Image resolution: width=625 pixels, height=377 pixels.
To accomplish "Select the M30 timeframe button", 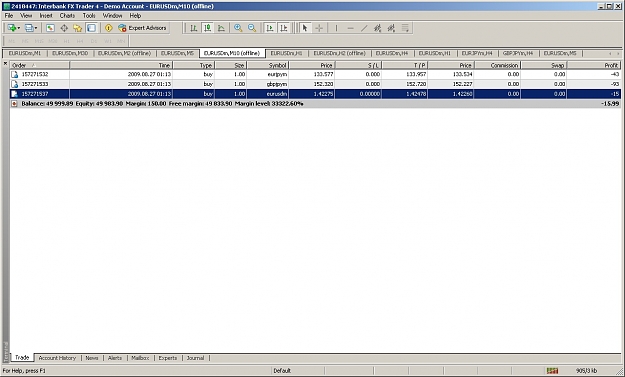I will [53, 41].
